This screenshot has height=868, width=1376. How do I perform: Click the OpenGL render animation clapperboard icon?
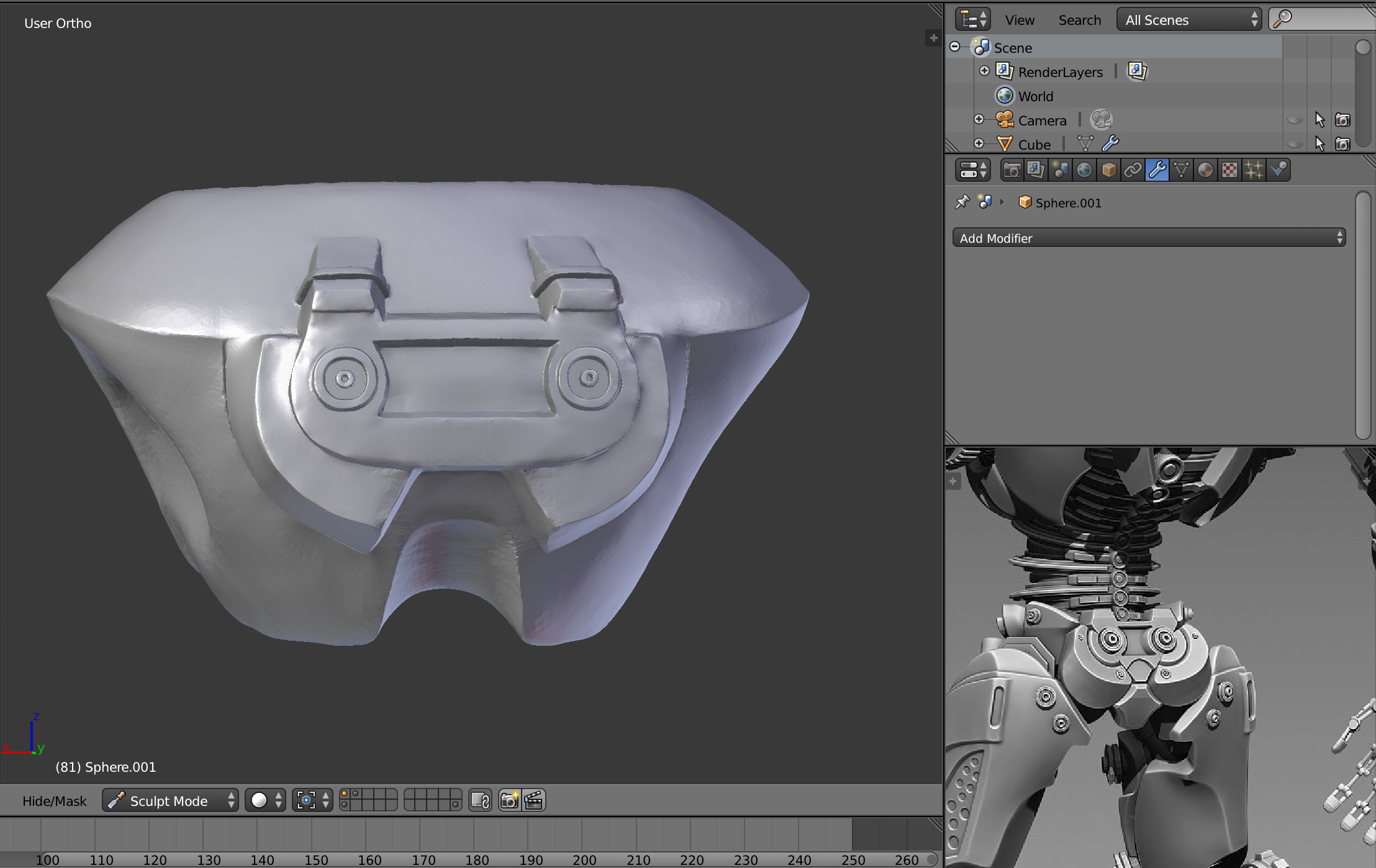click(x=533, y=800)
